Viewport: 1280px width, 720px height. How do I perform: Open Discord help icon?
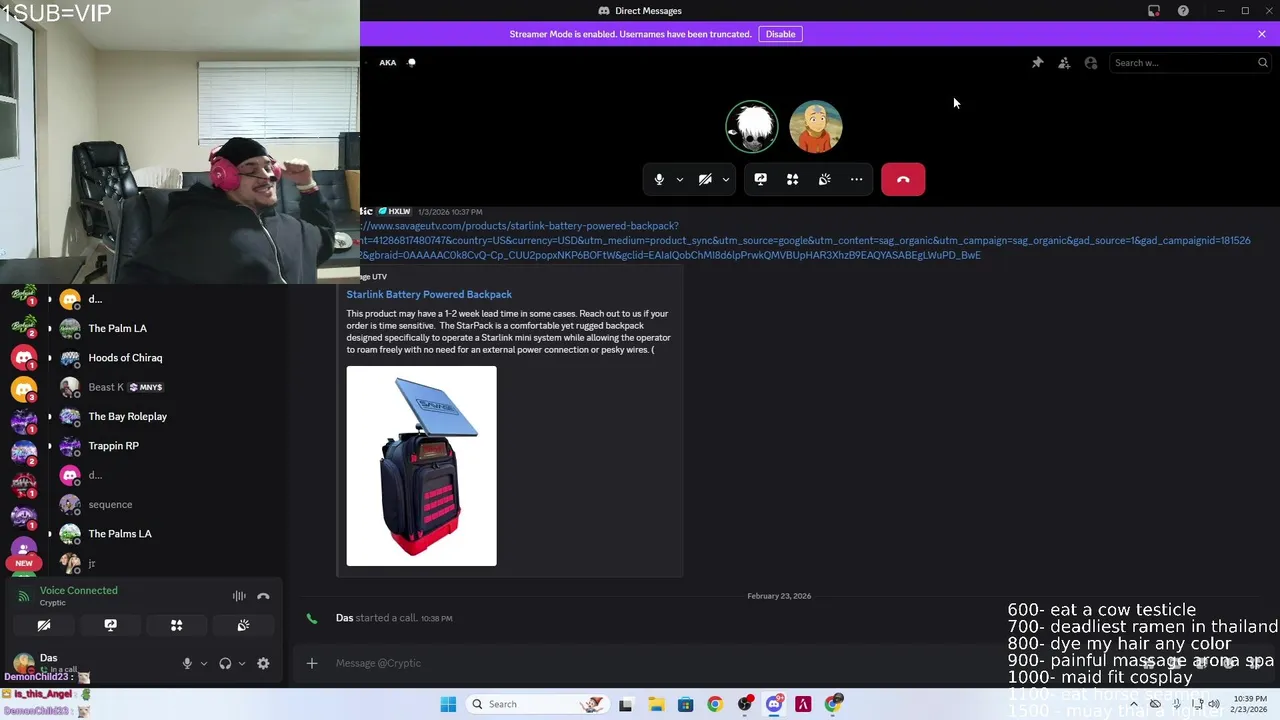[x=1184, y=11]
